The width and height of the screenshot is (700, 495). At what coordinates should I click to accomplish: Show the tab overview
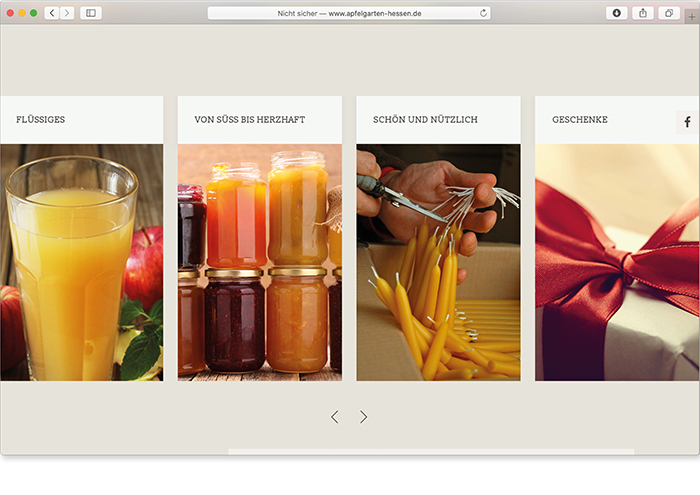[668, 13]
